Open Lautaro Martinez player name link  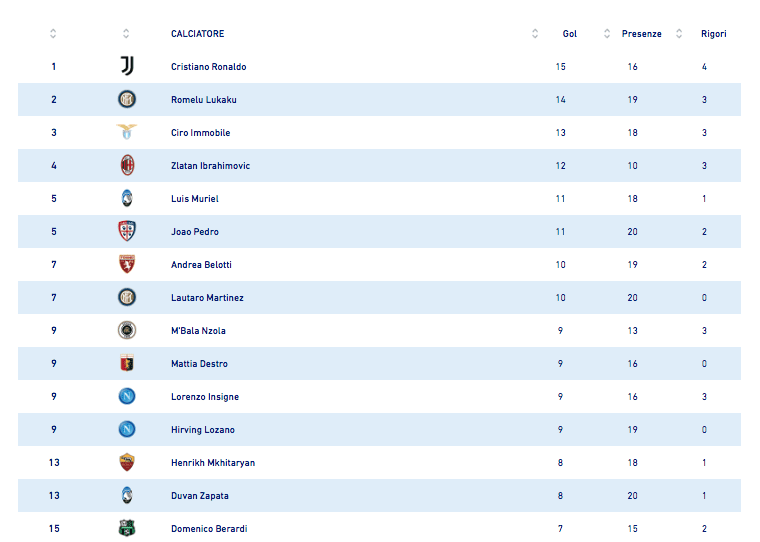(207, 297)
